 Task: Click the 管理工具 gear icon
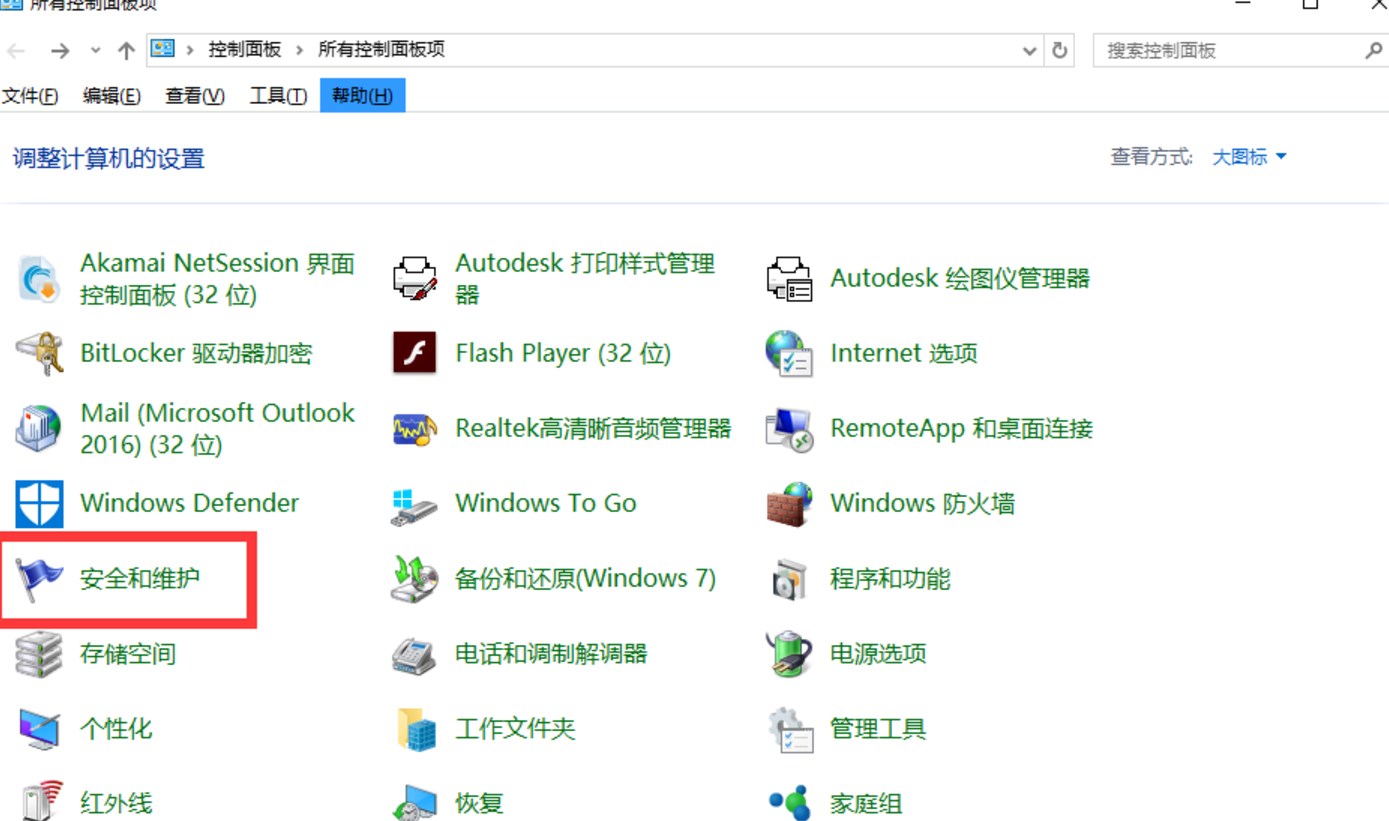pyautogui.click(x=790, y=729)
